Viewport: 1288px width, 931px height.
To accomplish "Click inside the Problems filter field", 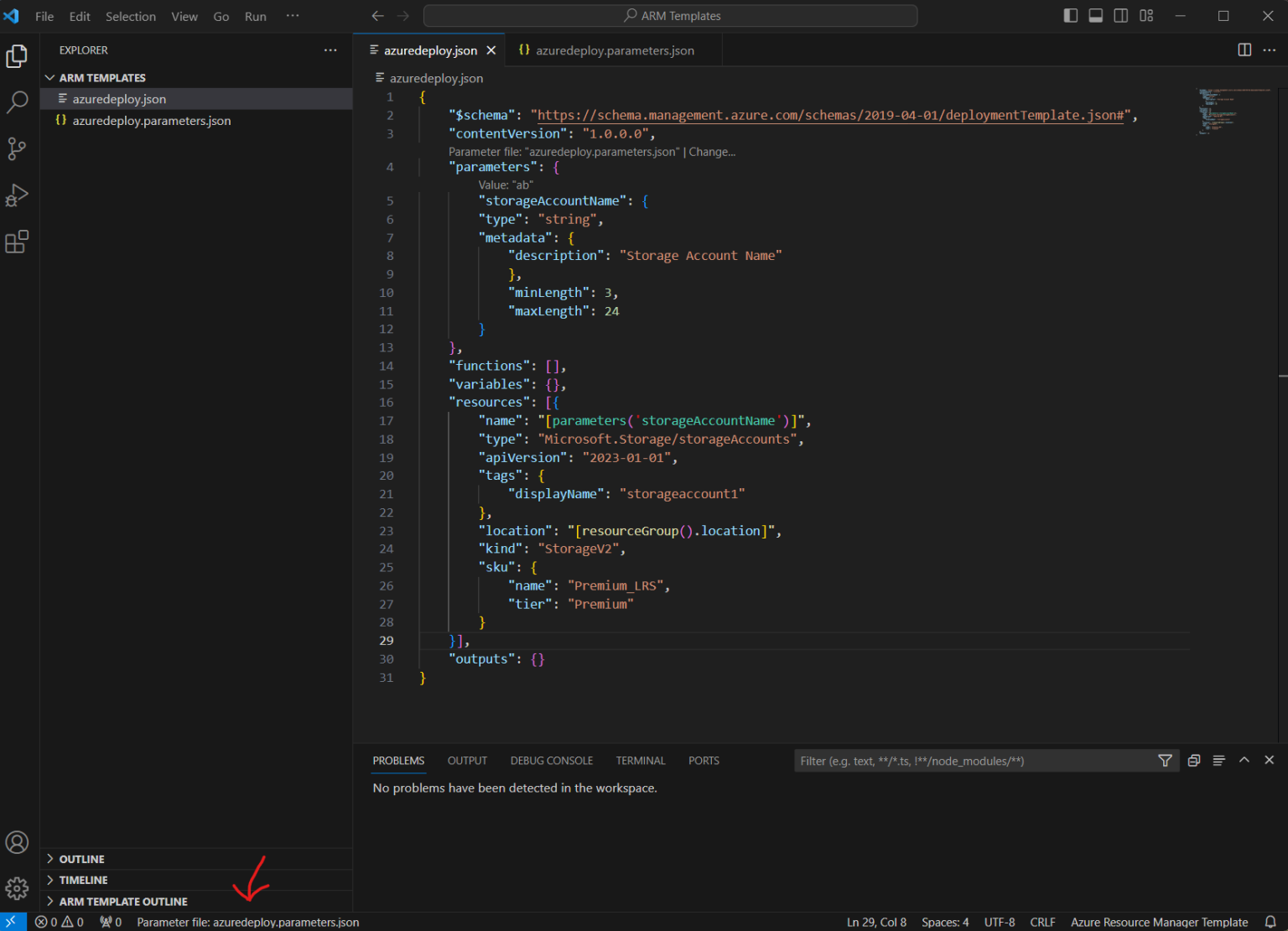I will (964, 761).
